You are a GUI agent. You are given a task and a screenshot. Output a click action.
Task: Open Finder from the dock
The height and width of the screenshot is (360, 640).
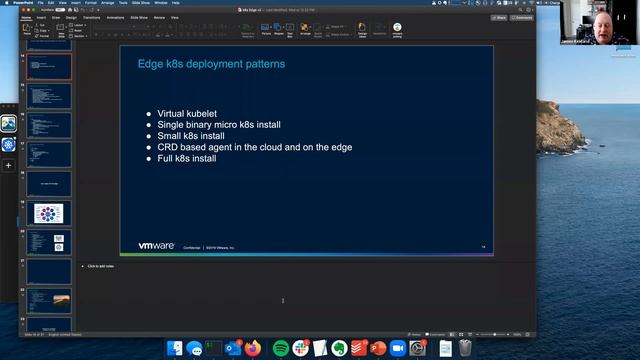pyautogui.click(x=175, y=348)
